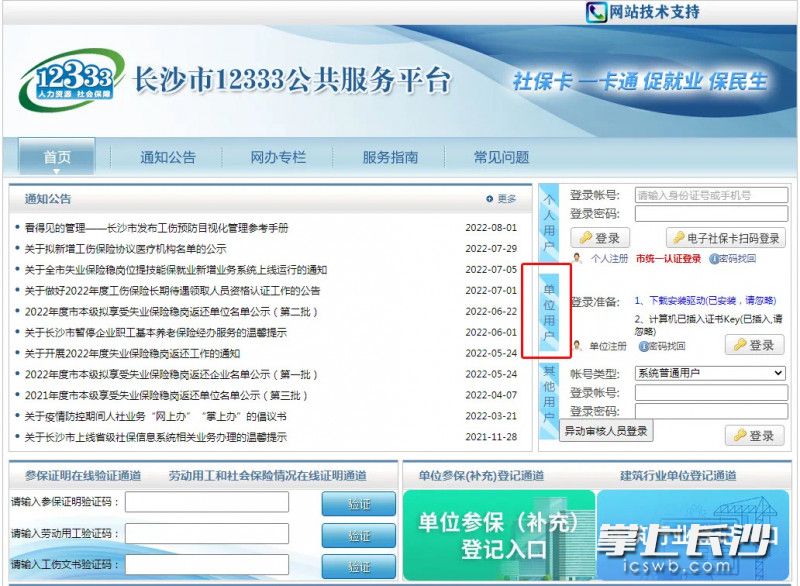
Task: Click the 市统一认证登录 link
Action: pyautogui.click(x=668, y=258)
